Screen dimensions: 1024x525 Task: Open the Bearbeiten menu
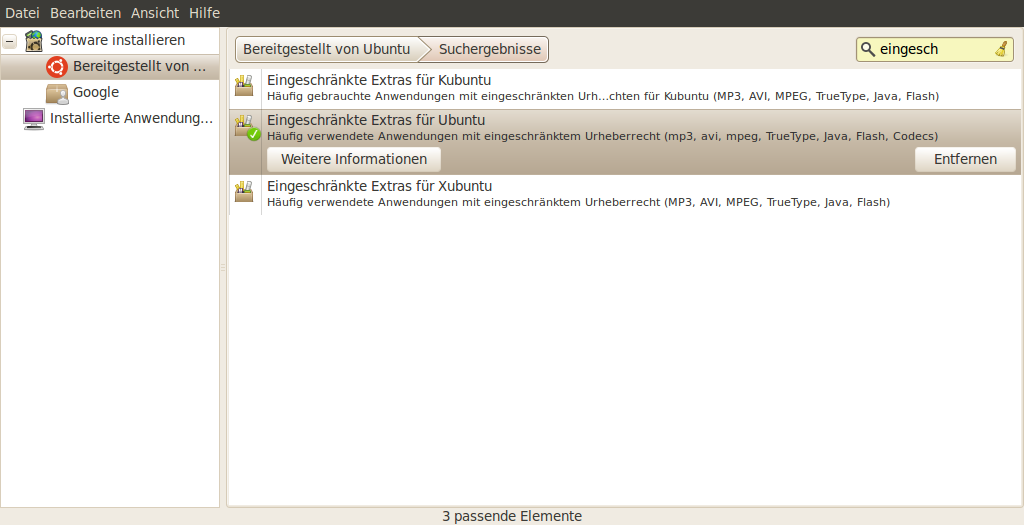(86, 13)
